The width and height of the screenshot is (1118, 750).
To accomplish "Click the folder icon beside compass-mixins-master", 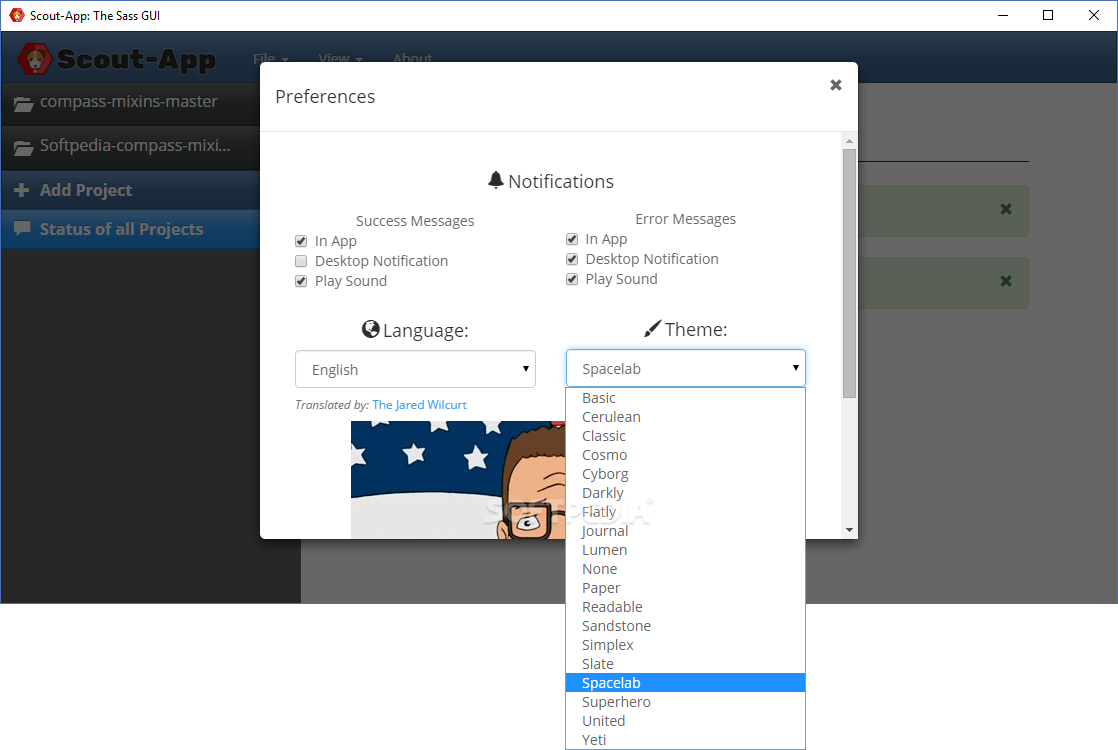I will click(x=24, y=104).
